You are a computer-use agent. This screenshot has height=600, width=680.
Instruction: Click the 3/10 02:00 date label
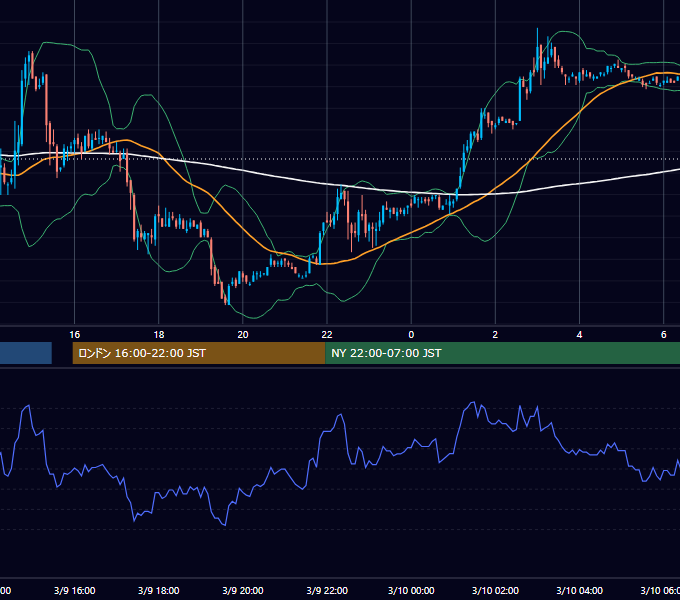point(495,590)
